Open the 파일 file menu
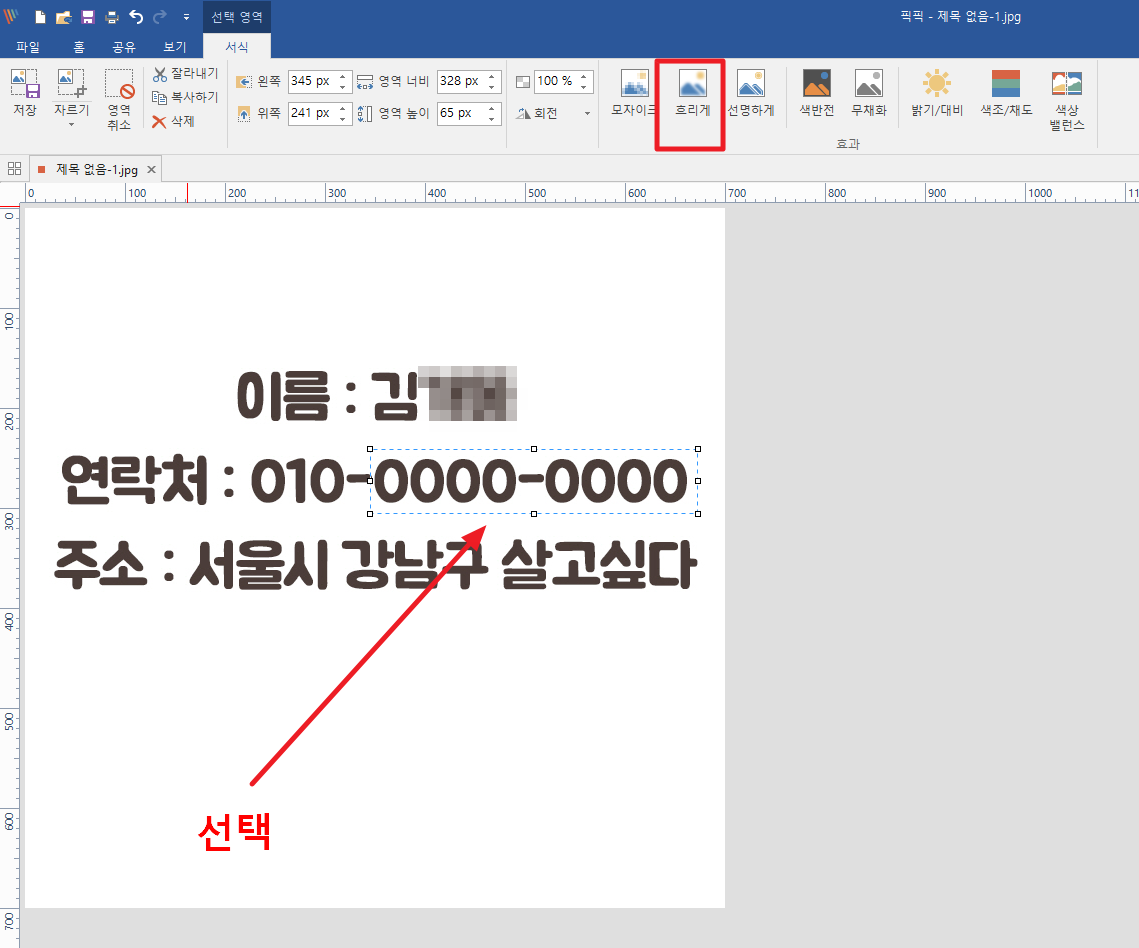The height and width of the screenshot is (948, 1139). (28, 46)
